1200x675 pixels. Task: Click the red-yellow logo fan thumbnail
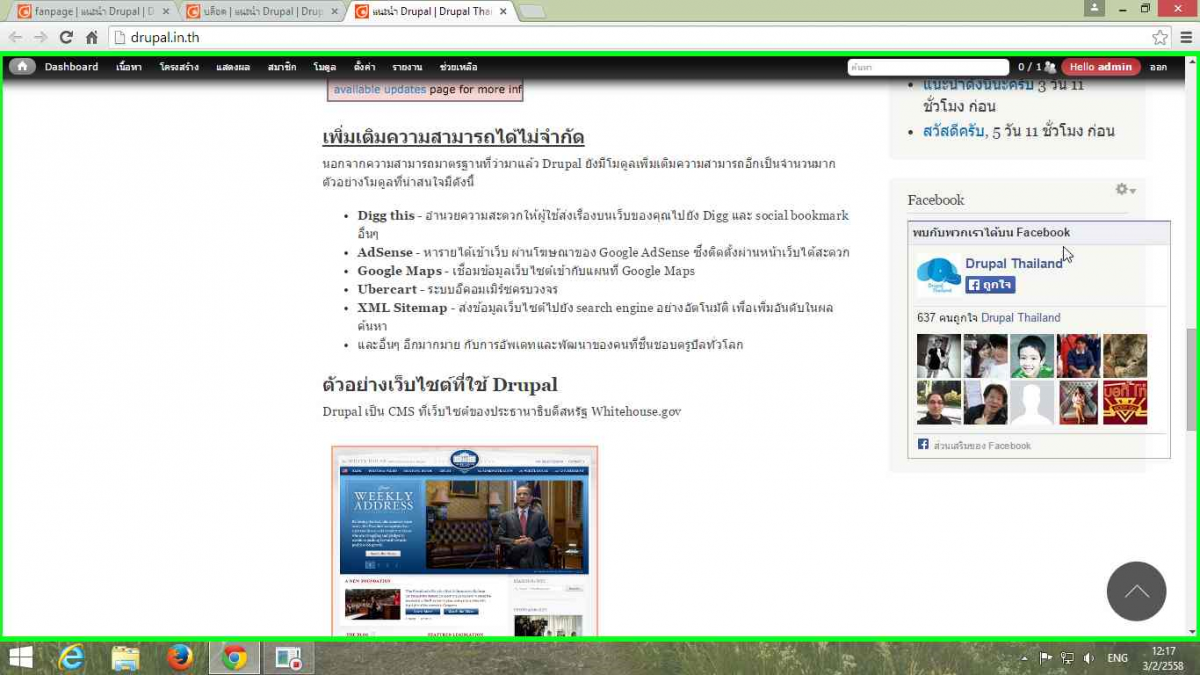1125,402
